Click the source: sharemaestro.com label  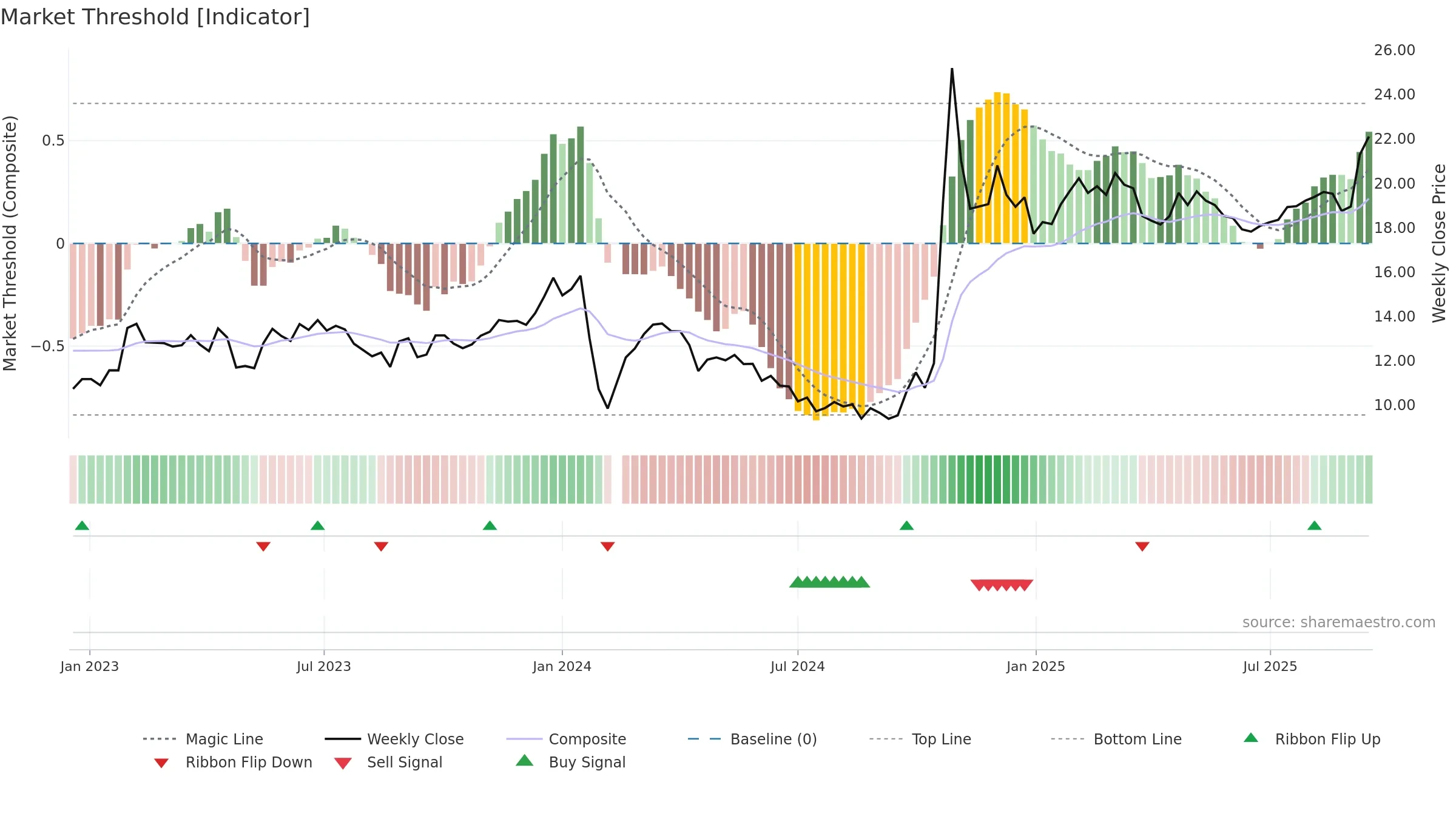[x=1339, y=622]
